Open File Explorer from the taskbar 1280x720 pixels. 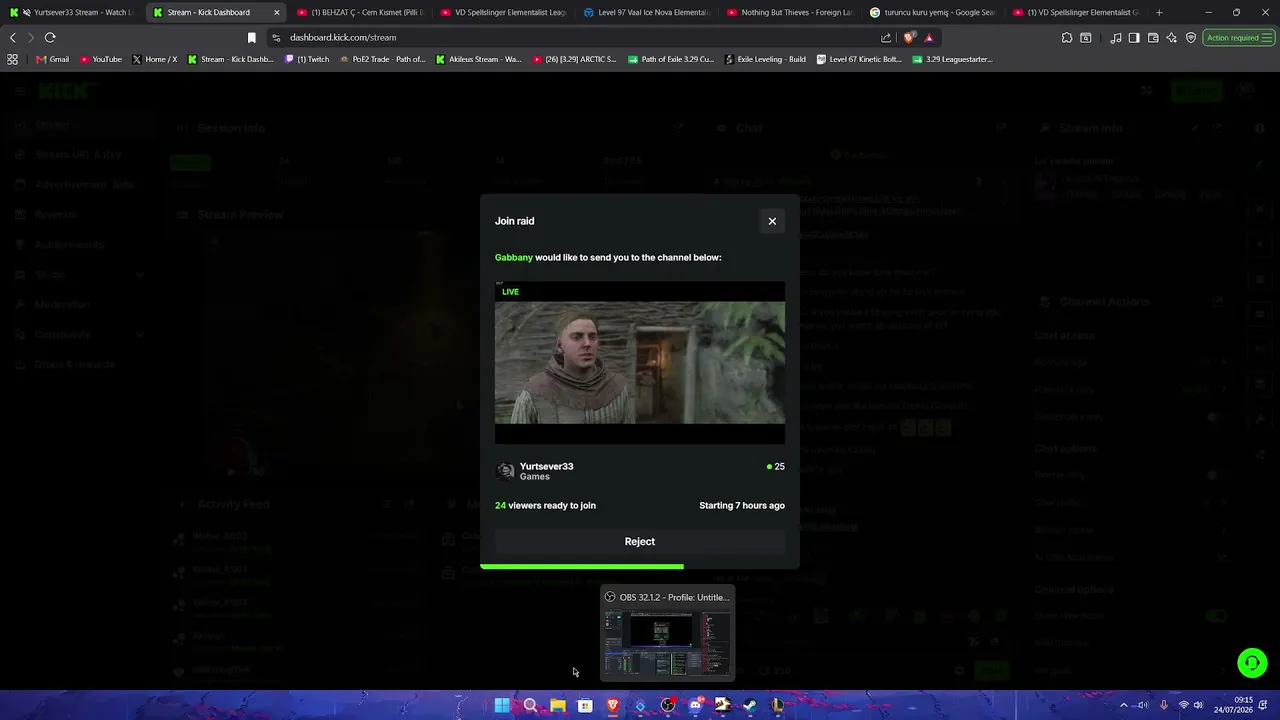pos(558,705)
